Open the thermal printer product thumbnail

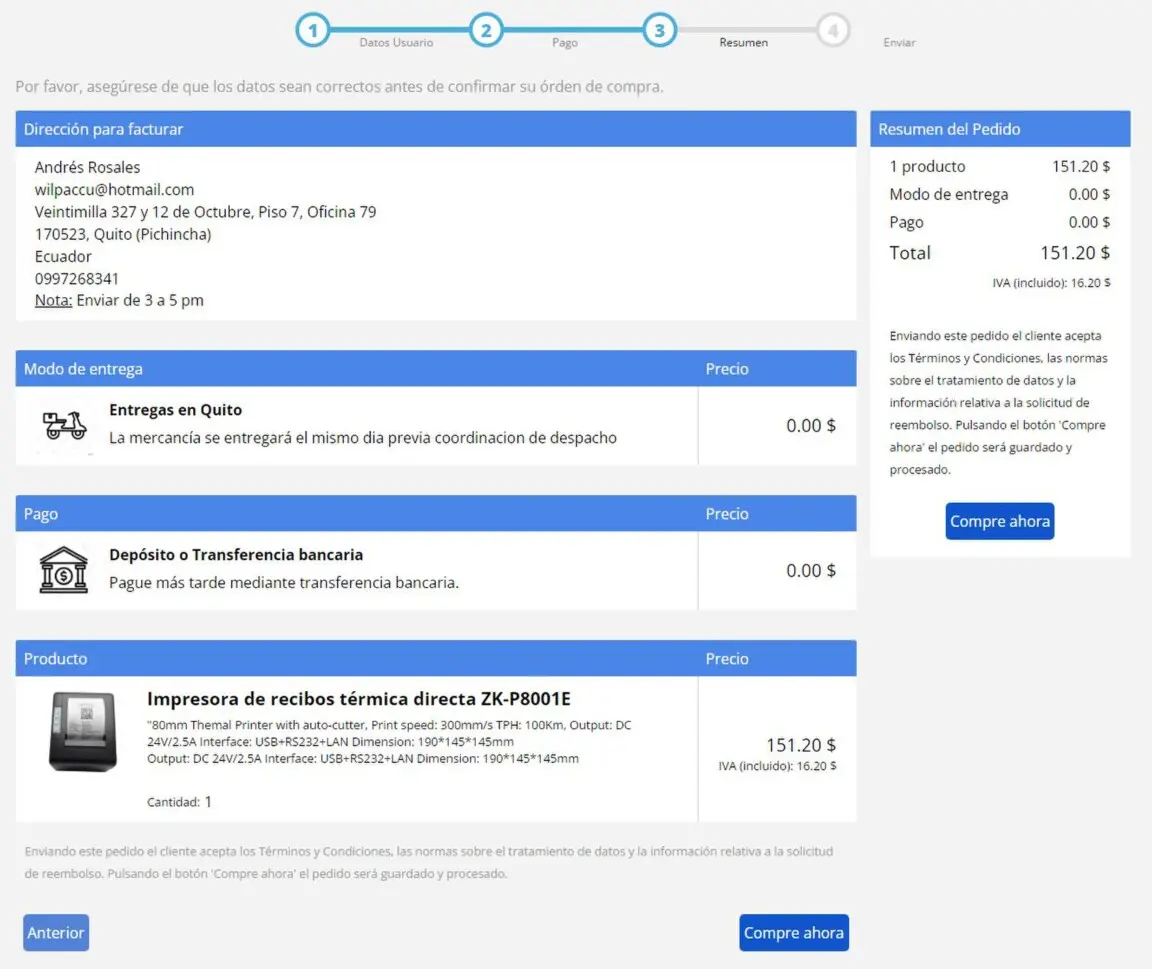pos(83,732)
